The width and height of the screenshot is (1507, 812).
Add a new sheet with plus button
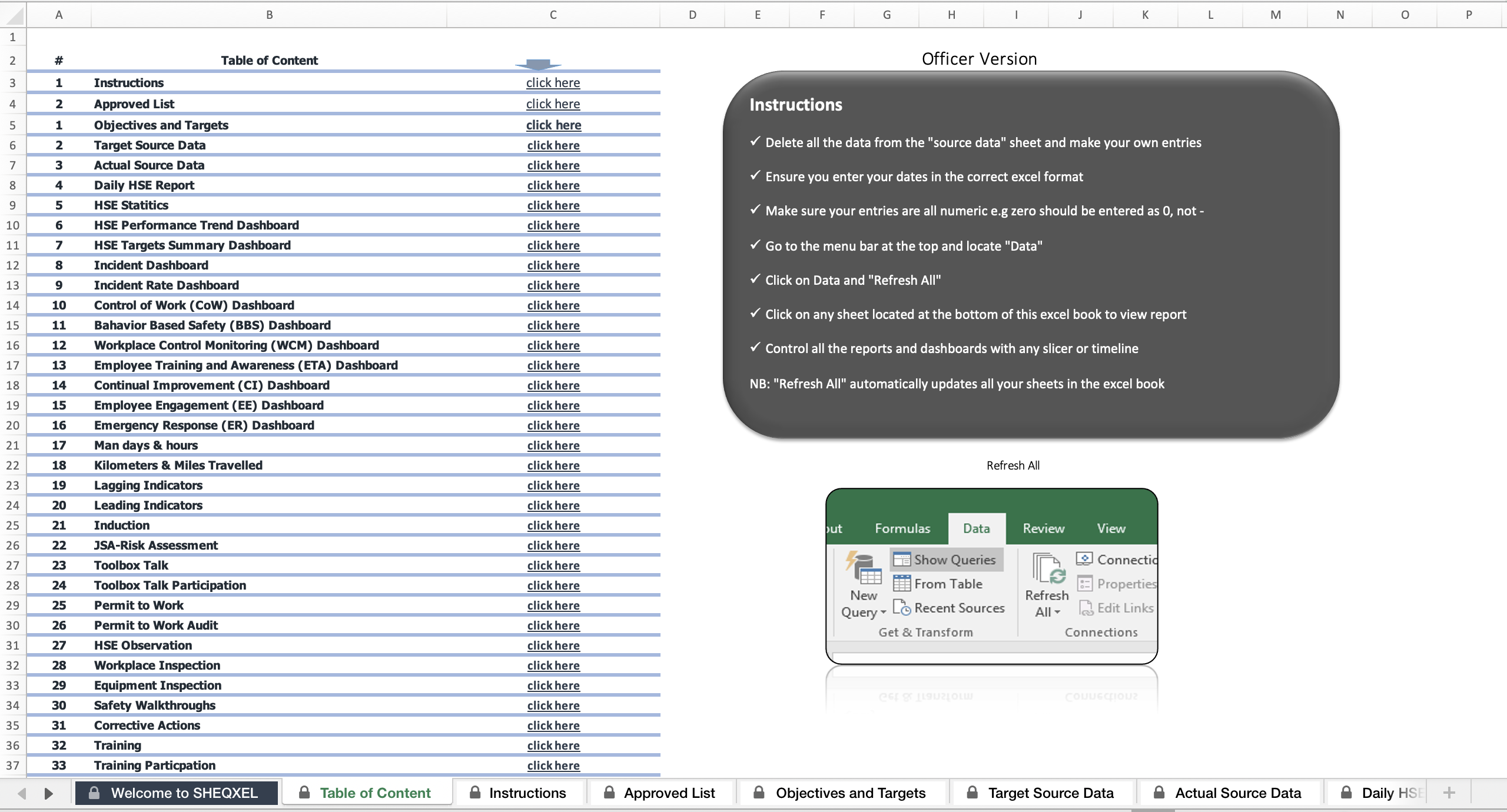point(1449,793)
